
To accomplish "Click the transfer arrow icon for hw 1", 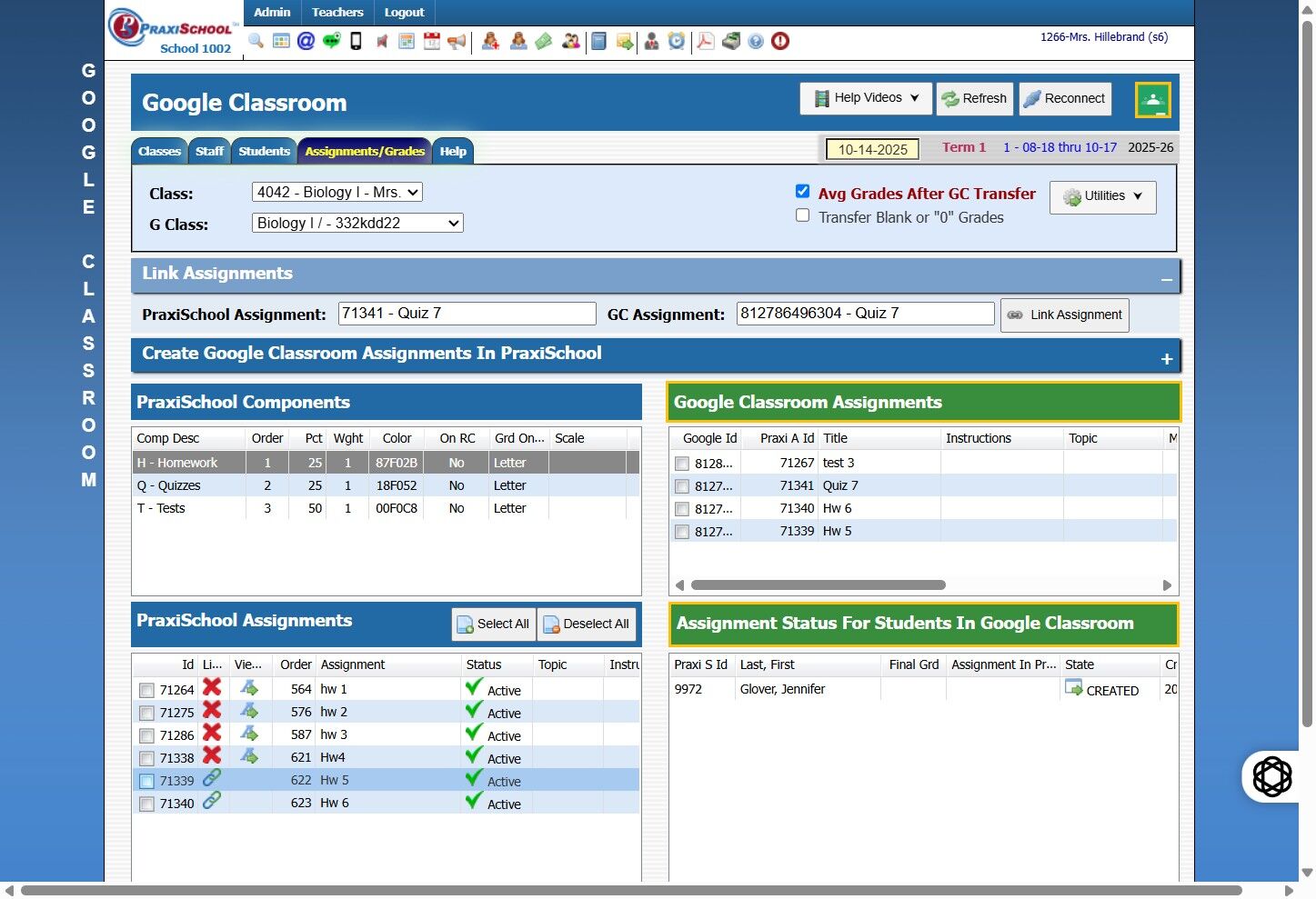I will tap(249, 688).
